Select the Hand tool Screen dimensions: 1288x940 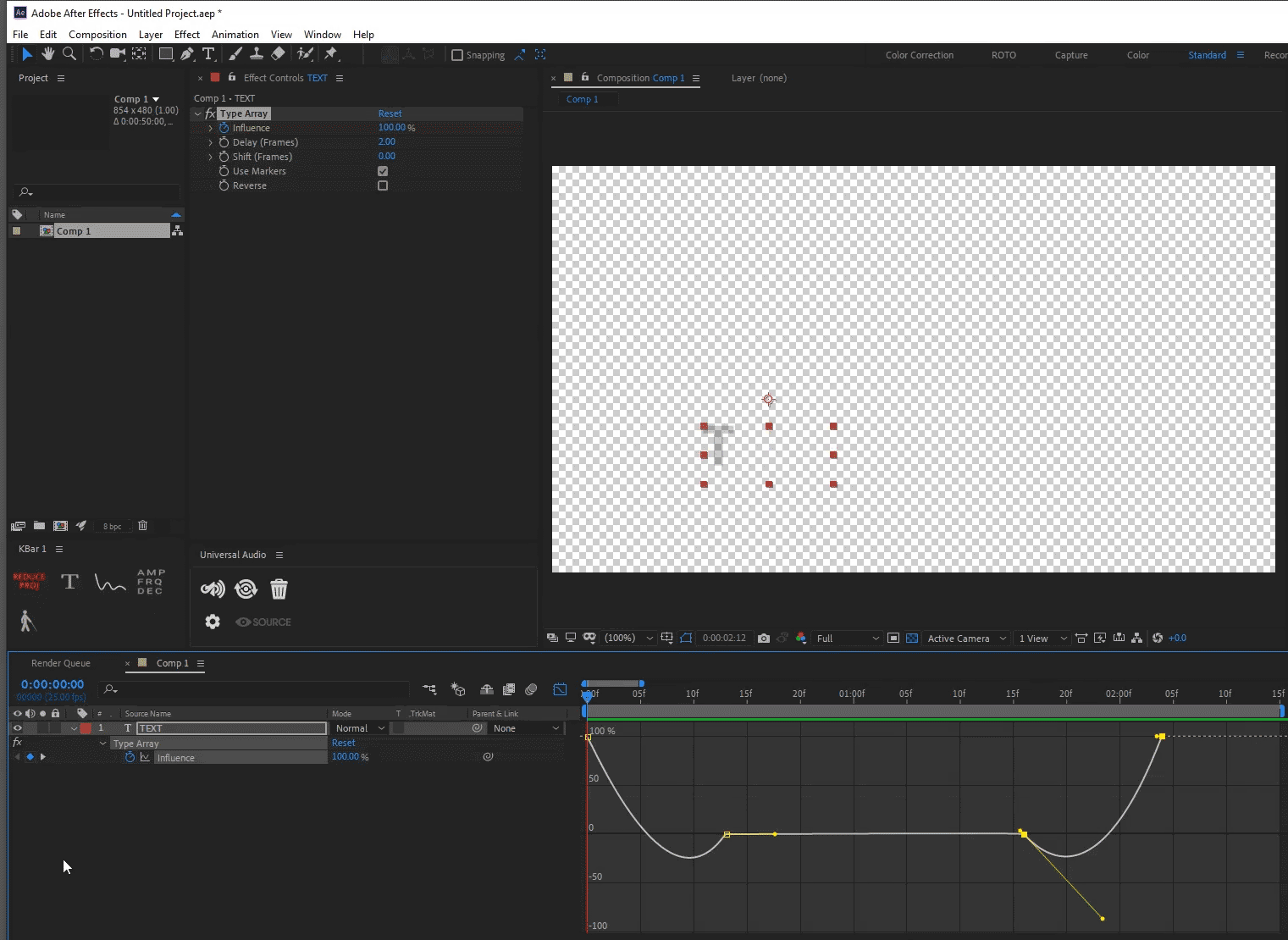coord(48,54)
